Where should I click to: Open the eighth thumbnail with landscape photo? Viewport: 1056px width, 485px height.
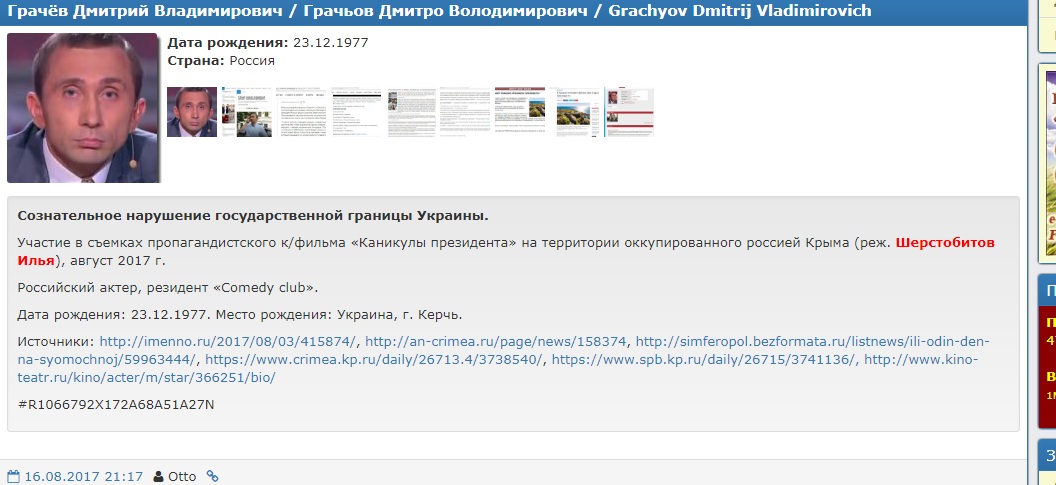[x=574, y=111]
